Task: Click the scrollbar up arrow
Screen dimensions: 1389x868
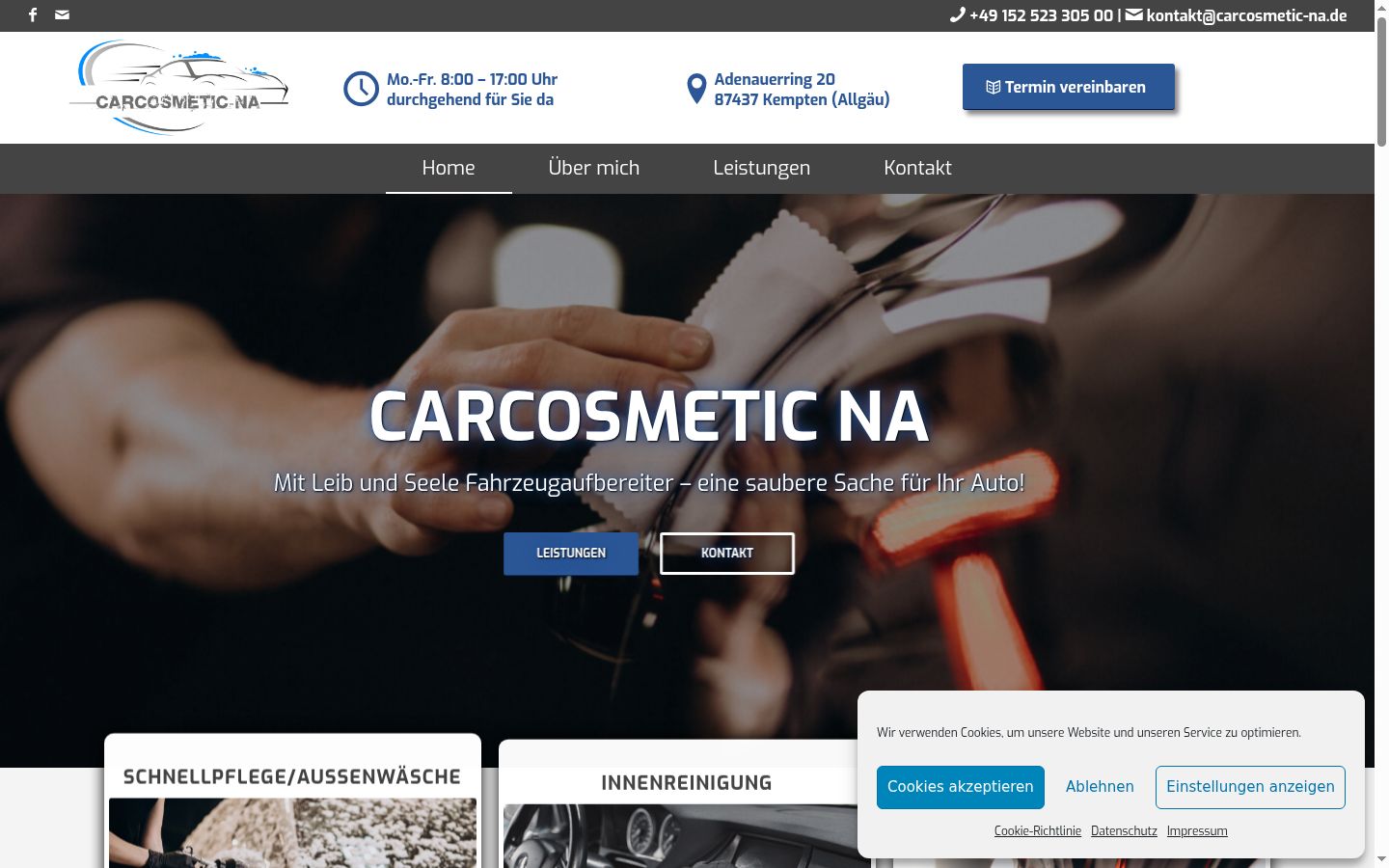Action: pyautogui.click(x=1381, y=8)
